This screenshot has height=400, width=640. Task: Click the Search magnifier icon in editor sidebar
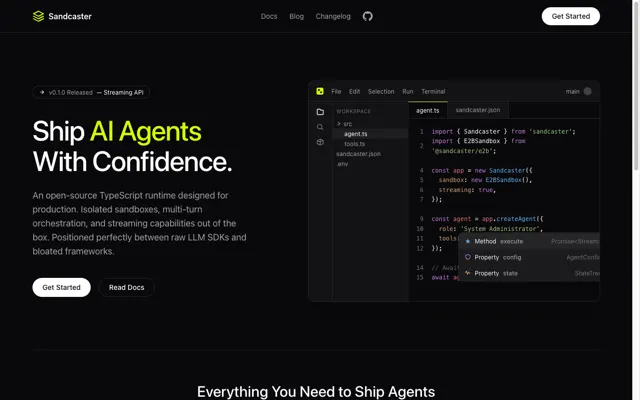pos(320,127)
